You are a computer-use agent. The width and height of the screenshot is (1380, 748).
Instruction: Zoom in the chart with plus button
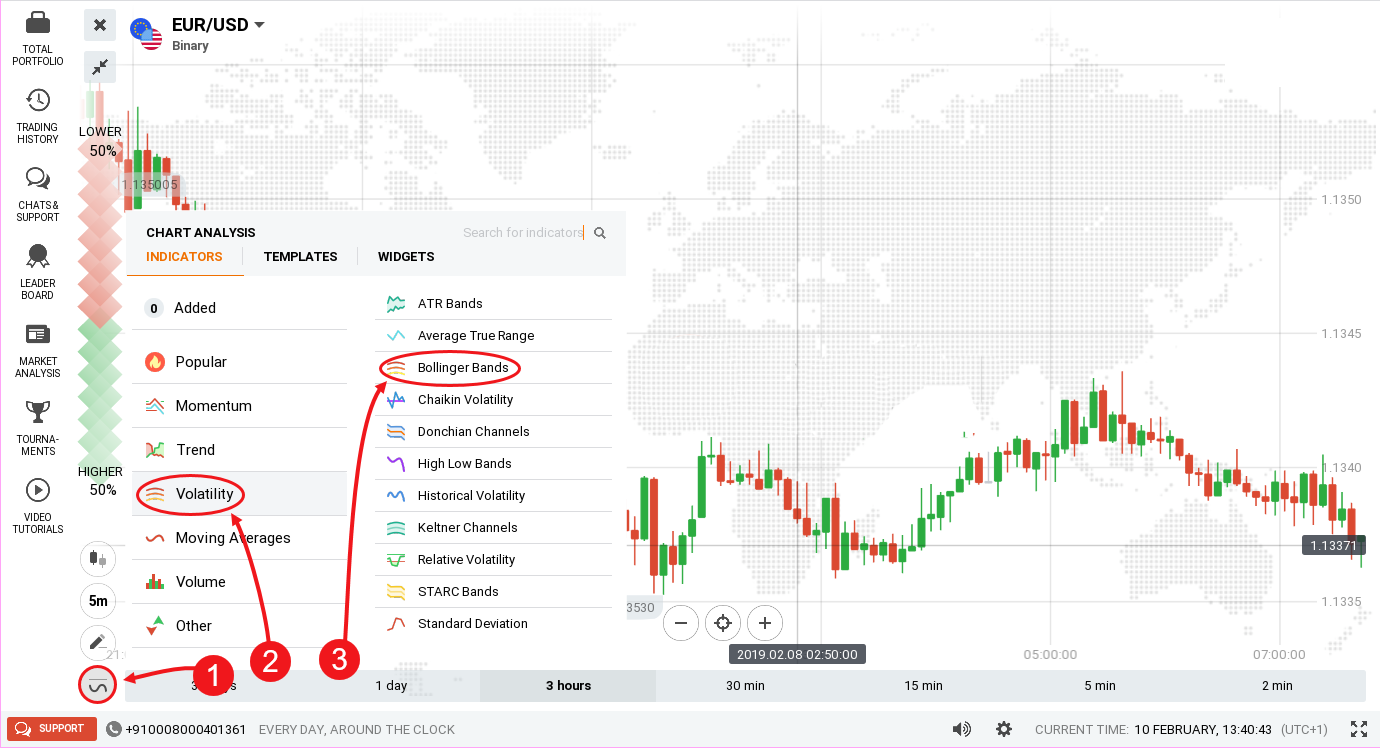point(765,623)
